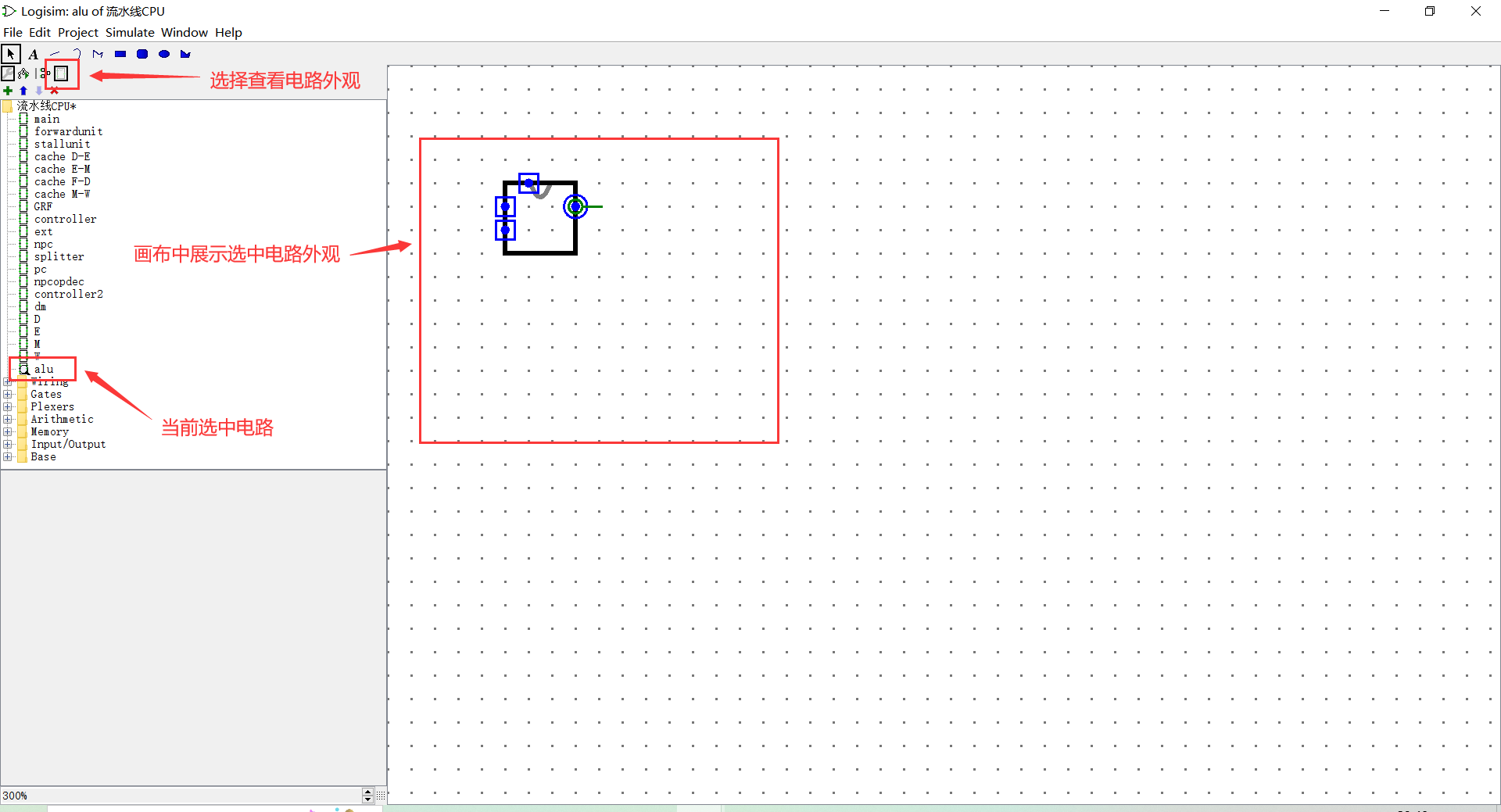The image size is (1501, 812).
Task: Open the Window menu
Action: tap(184, 32)
